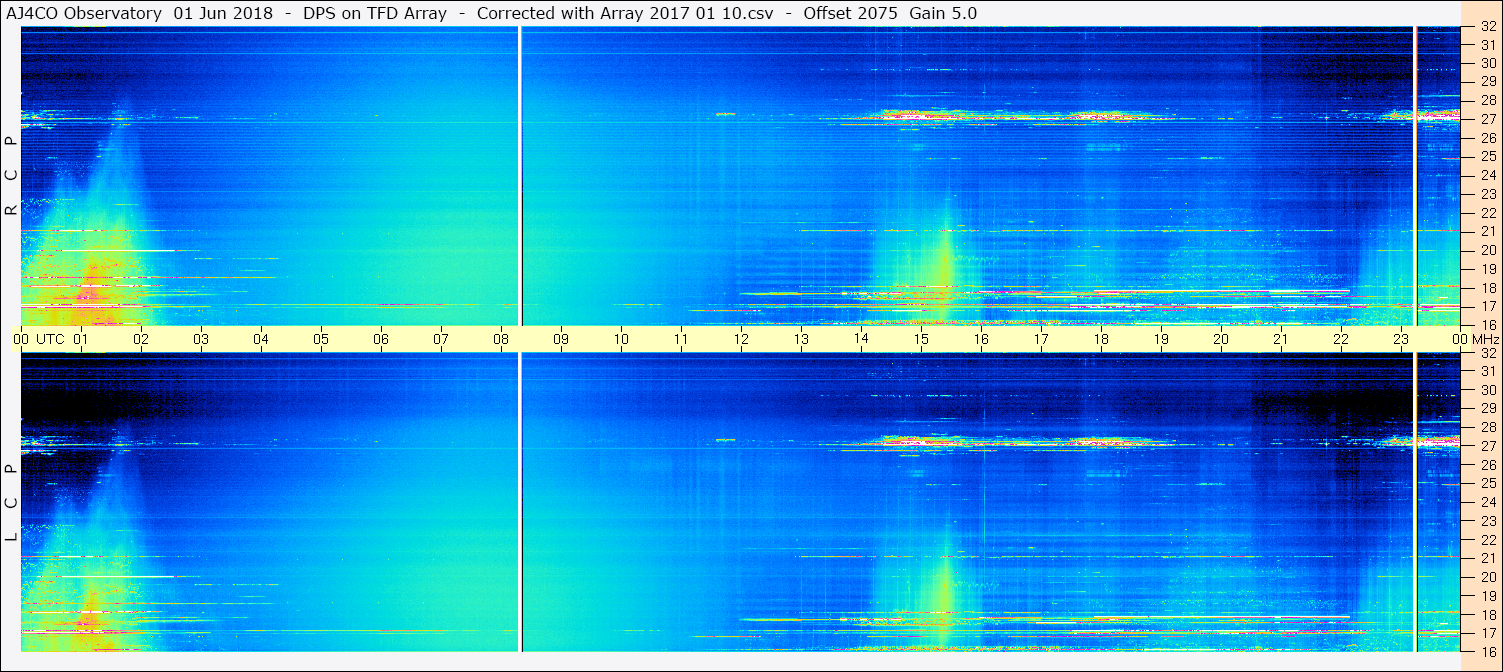Select the 10 hour tick on the time axis

pyautogui.click(x=621, y=339)
